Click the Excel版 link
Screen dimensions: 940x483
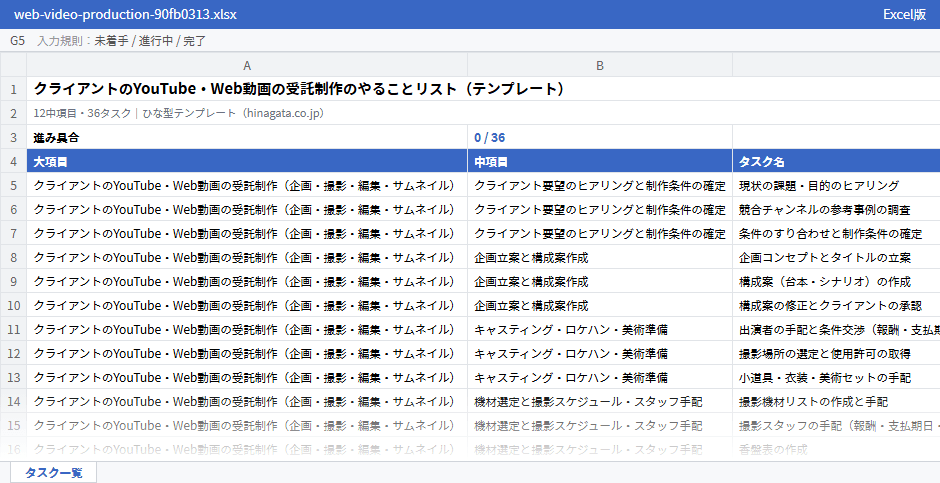pyautogui.click(x=904, y=14)
